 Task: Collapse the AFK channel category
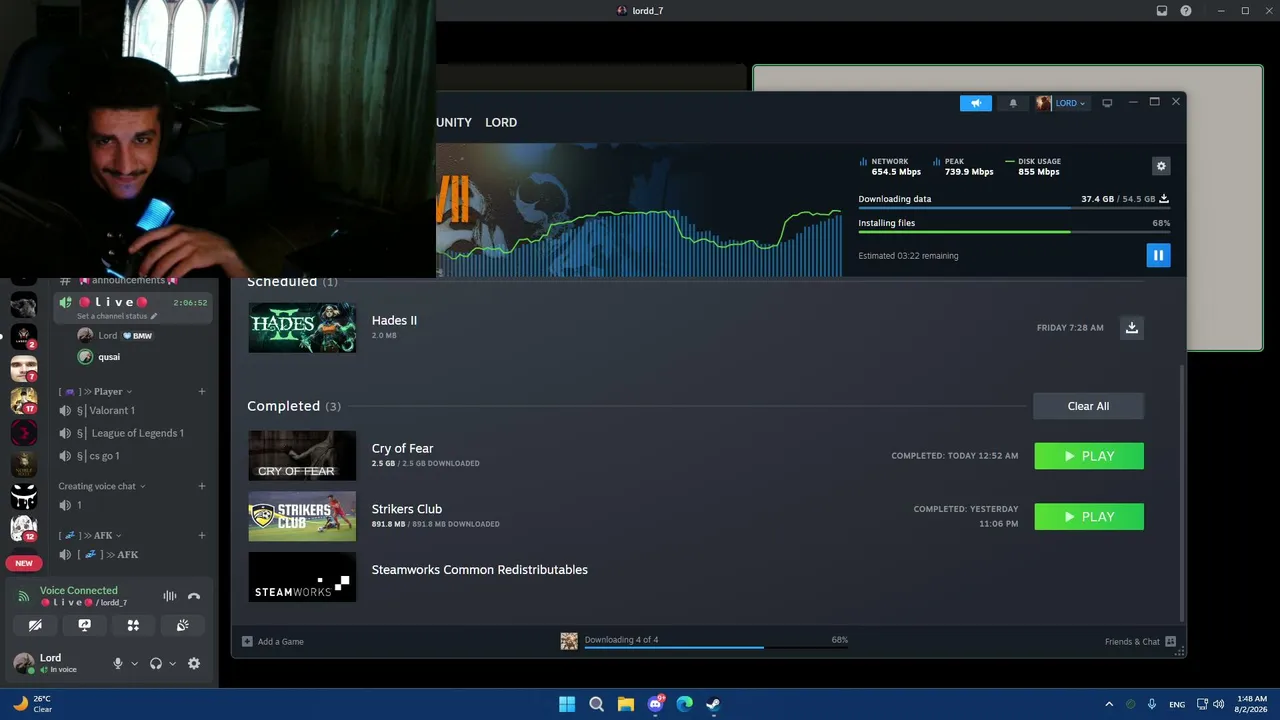pyautogui.click(x=90, y=535)
